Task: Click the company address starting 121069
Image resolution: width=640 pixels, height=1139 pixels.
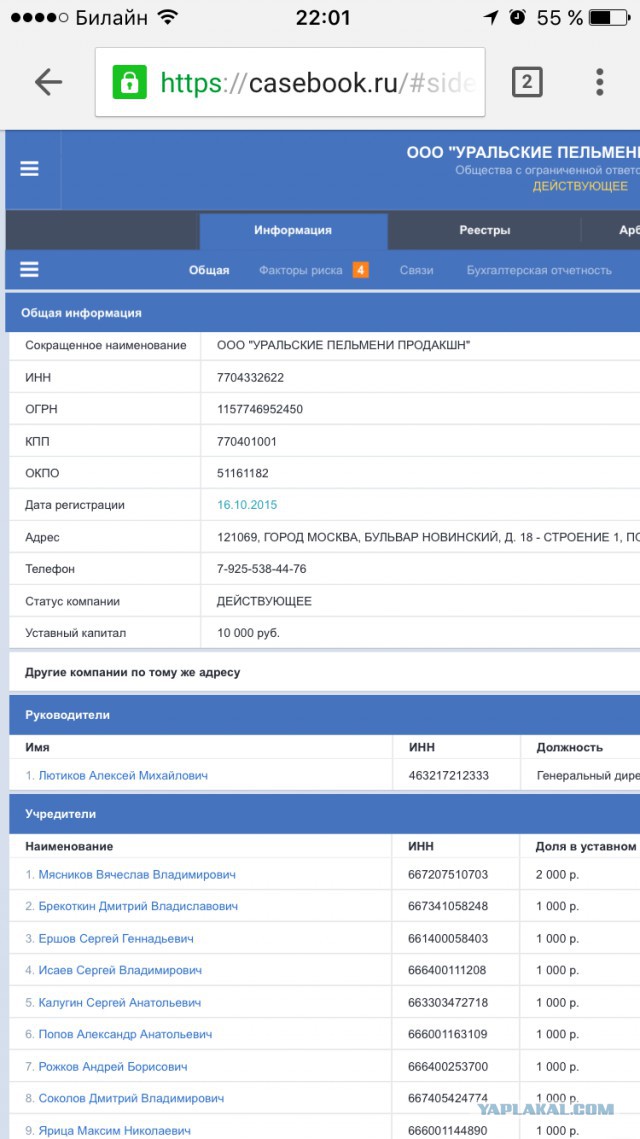Action: 429,537
